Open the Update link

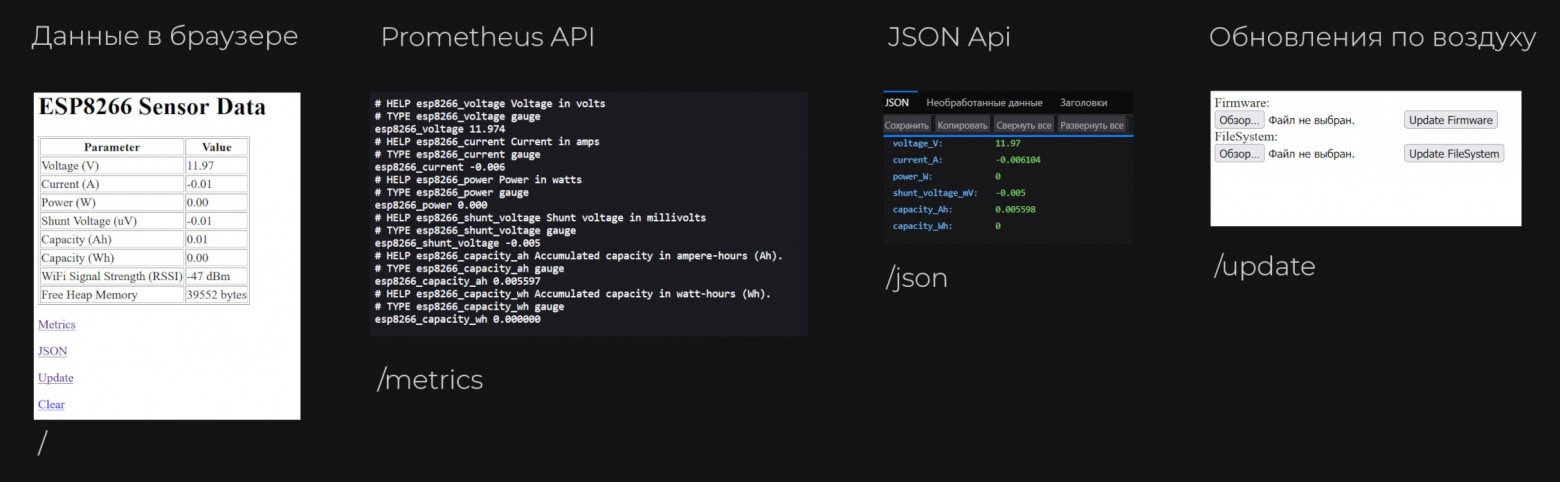coord(55,378)
